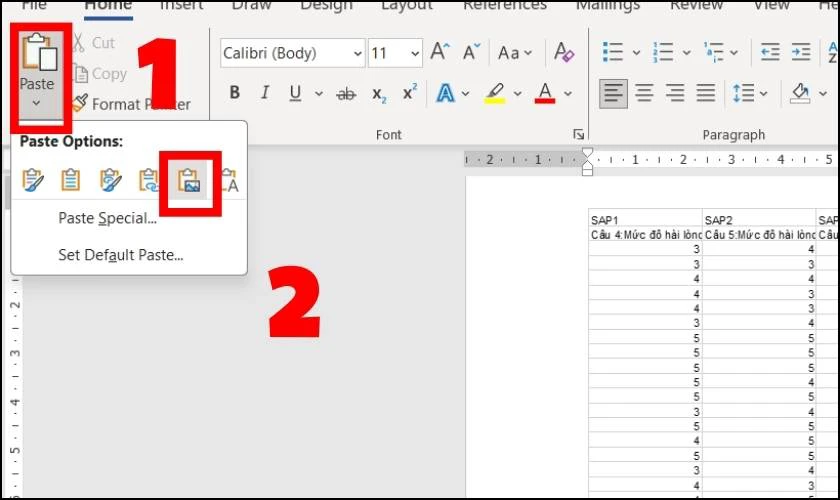Open the Text Effects dropdown arrow
This screenshot has width=840, height=500.
465,94
